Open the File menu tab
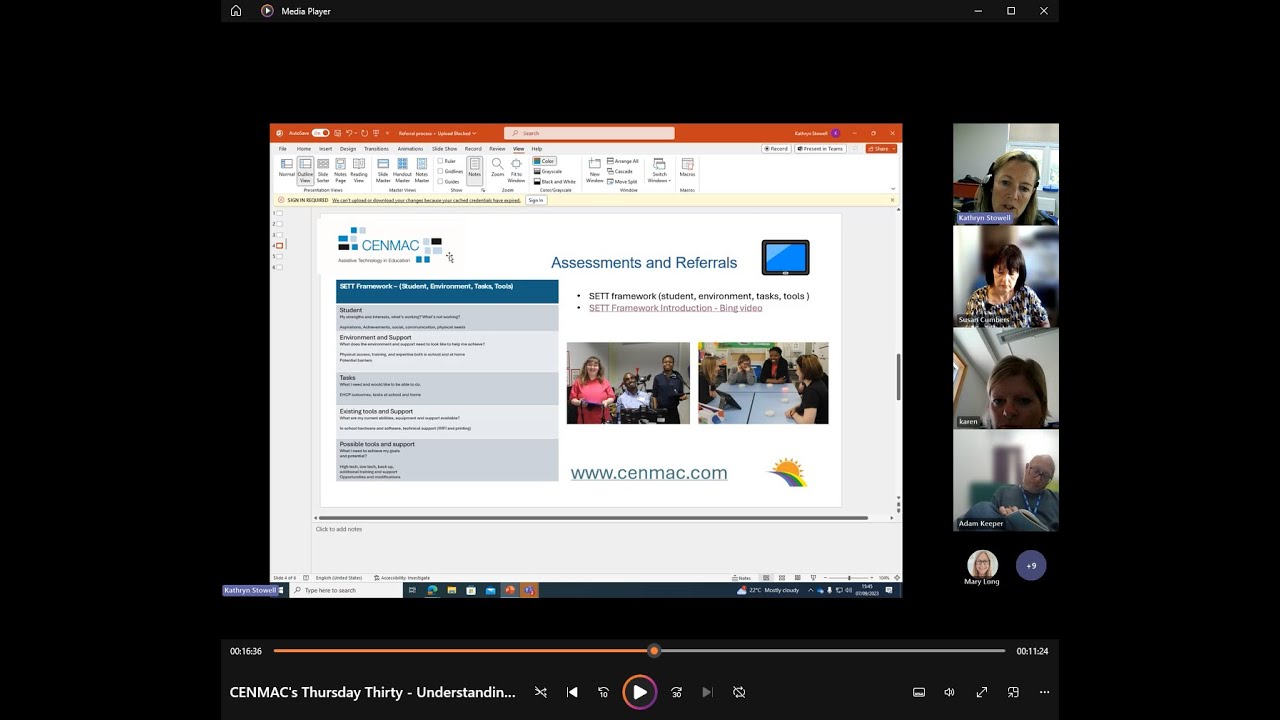The height and width of the screenshot is (720, 1280). pos(283,148)
